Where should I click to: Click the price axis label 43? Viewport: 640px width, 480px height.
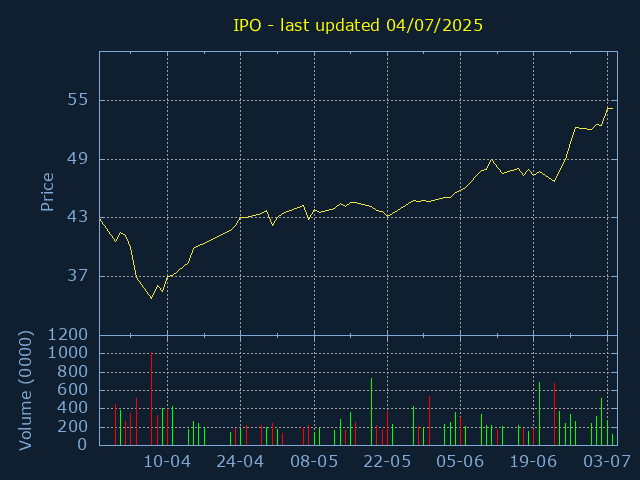[78, 217]
